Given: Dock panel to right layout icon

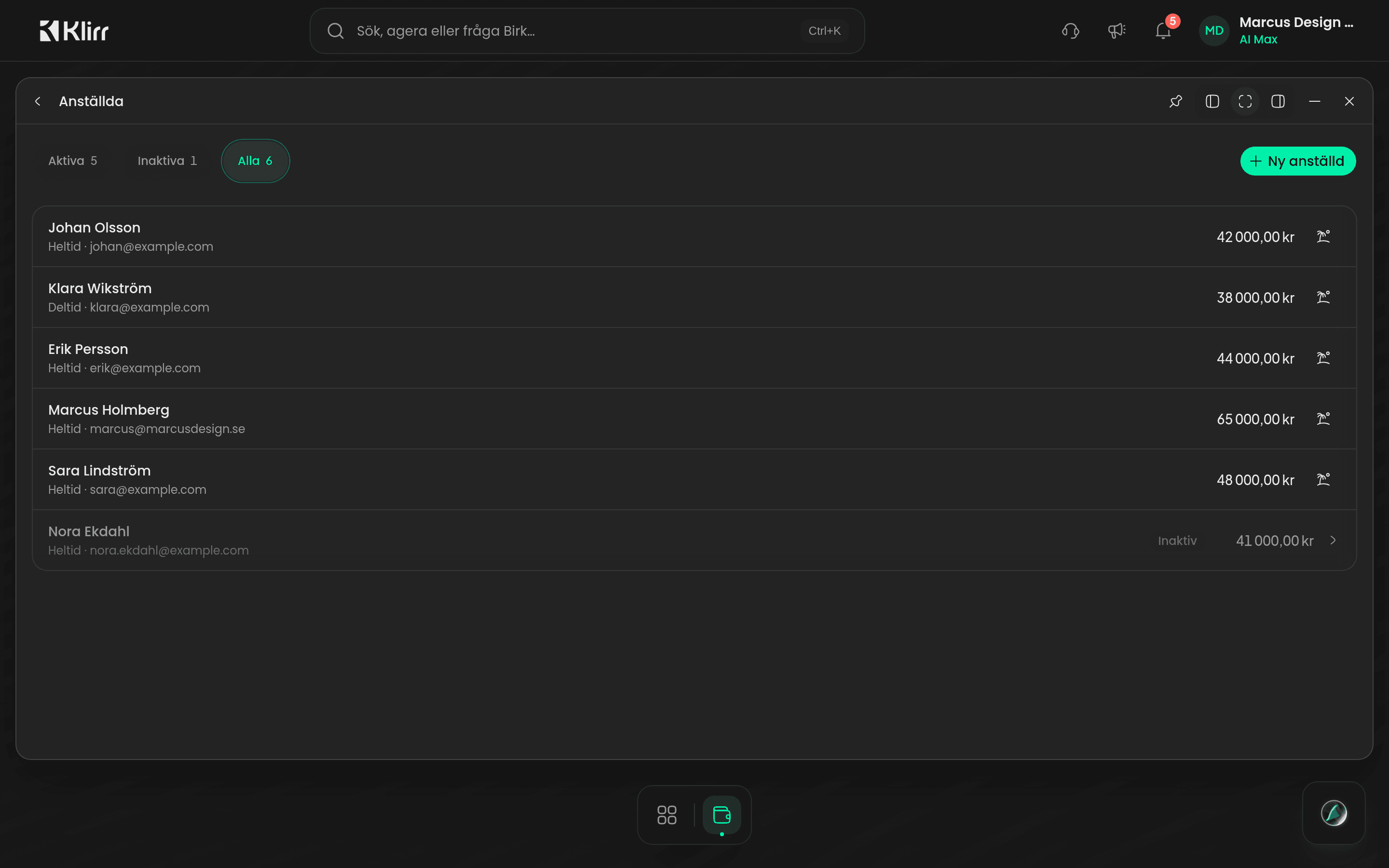Looking at the screenshot, I should coord(1278,102).
